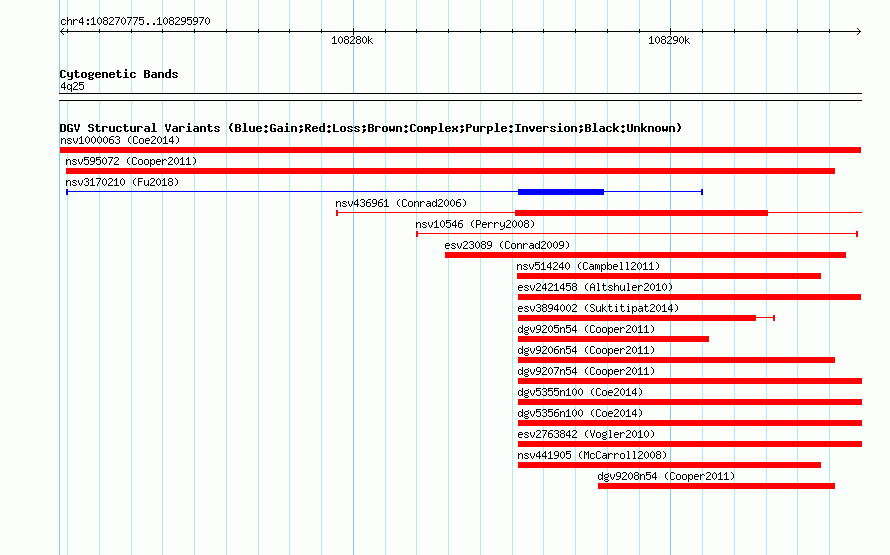Click the thick blue gain block of nsv3170210

point(561,192)
